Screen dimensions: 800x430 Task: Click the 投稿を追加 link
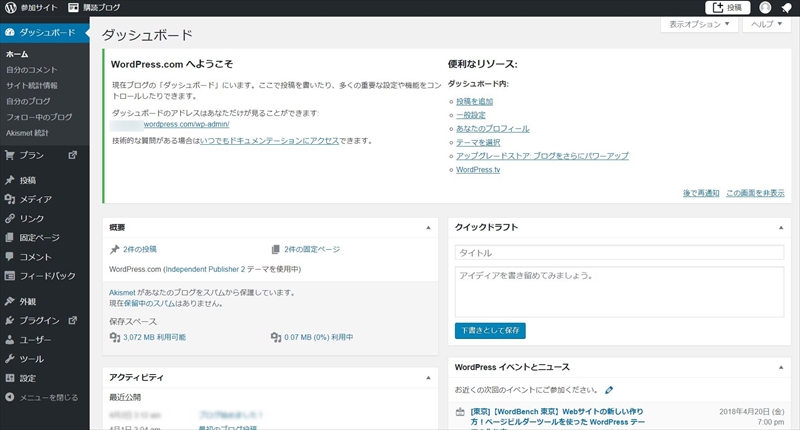click(474, 102)
